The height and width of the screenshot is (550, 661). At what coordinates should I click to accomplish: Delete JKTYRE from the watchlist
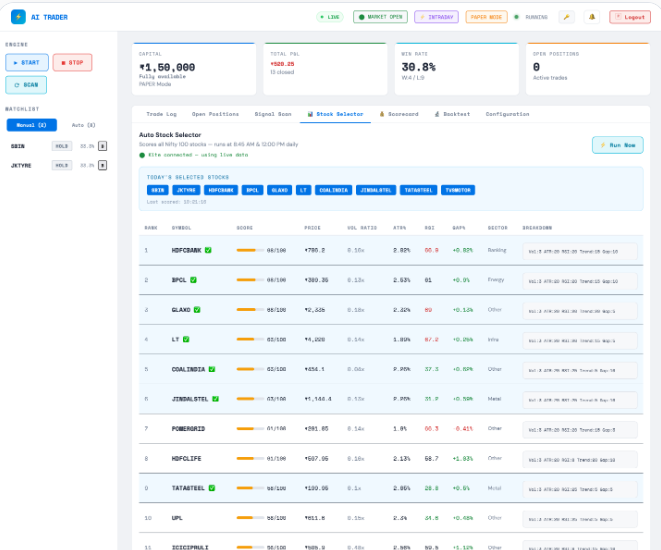click(x=102, y=165)
